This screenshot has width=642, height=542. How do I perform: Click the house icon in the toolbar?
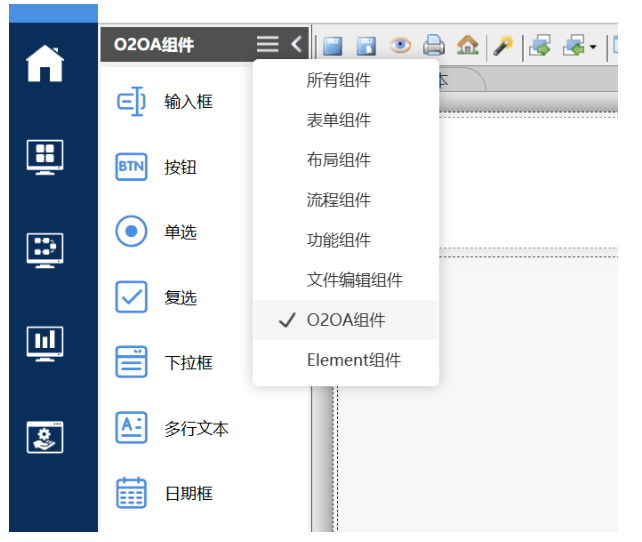pos(467,45)
